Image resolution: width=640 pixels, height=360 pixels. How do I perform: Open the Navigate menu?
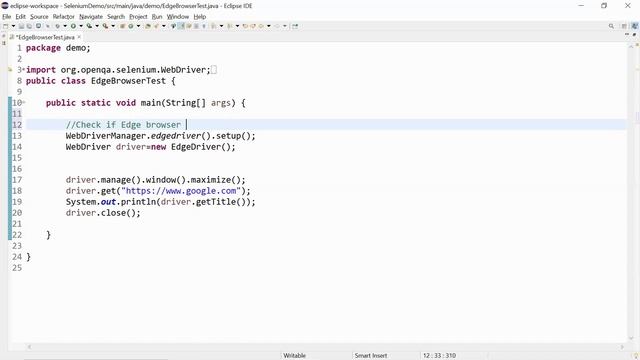click(91, 17)
